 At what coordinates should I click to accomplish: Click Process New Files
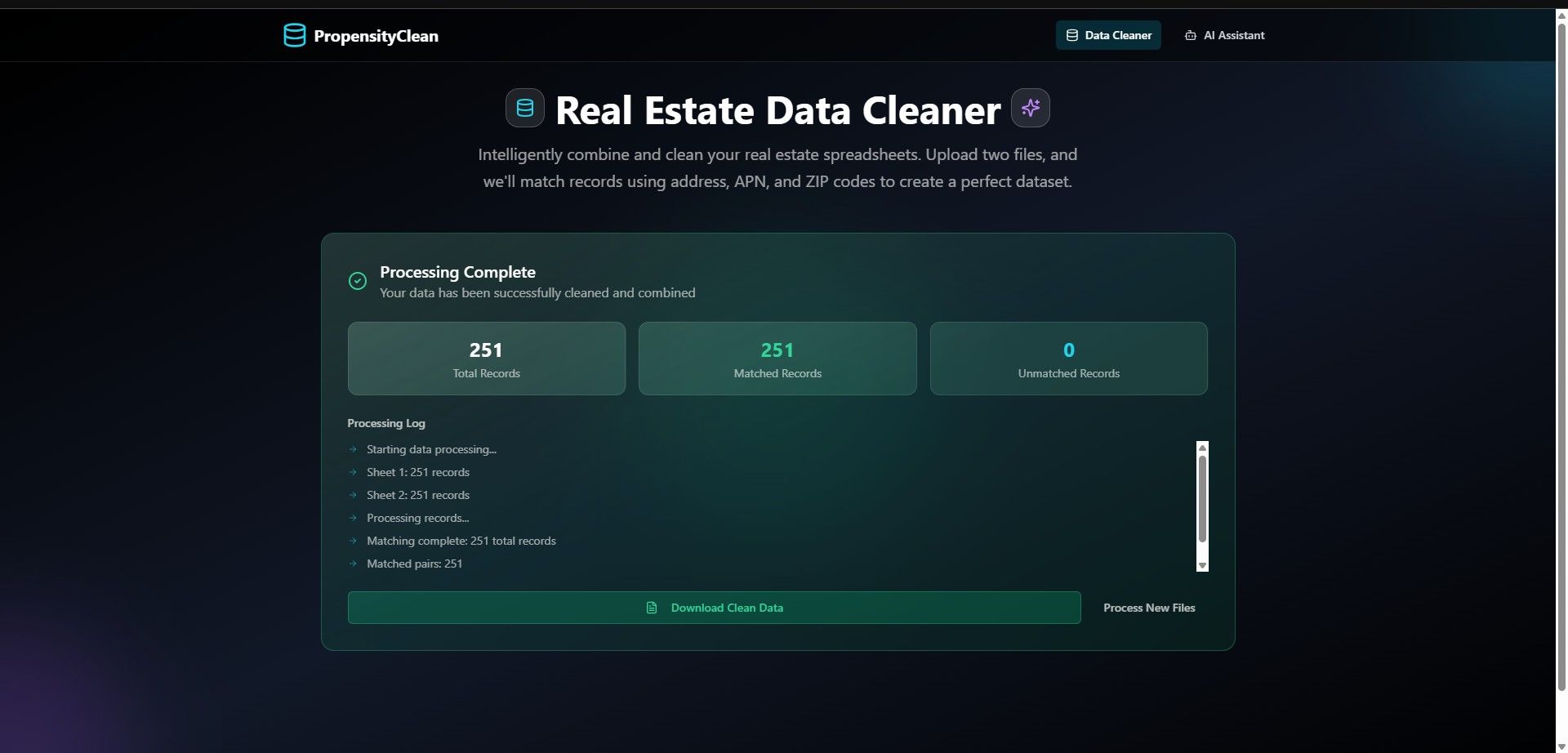1149,608
